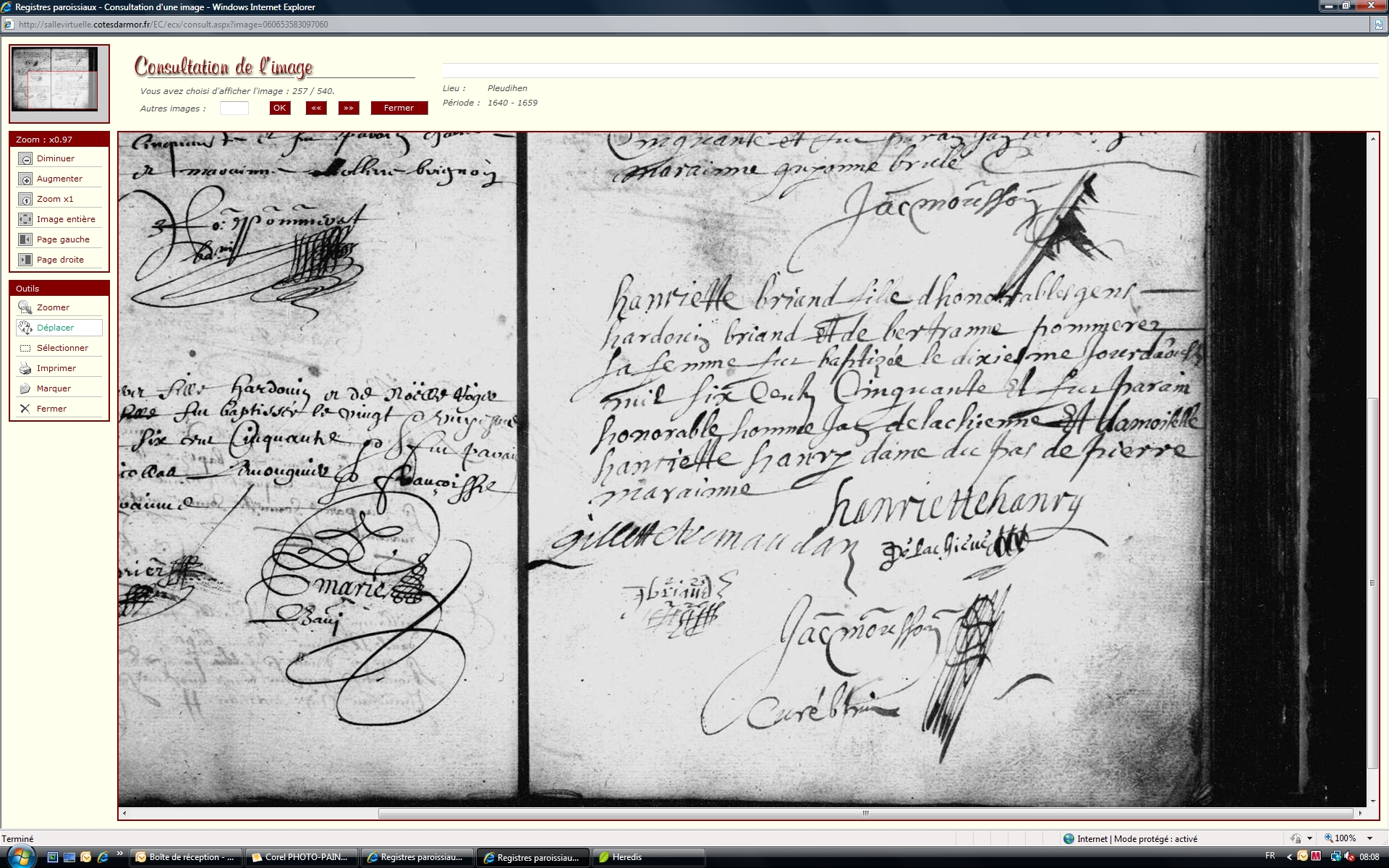Click the red Fermer button at the top
The width and height of the screenshot is (1389, 868).
pyautogui.click(x=399, y=108)
